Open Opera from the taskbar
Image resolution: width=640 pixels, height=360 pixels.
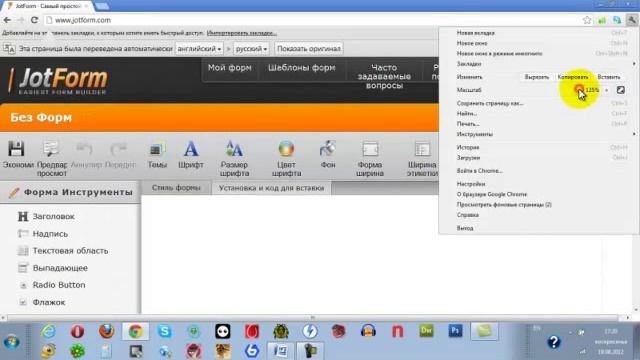click(x=77, y=331)
